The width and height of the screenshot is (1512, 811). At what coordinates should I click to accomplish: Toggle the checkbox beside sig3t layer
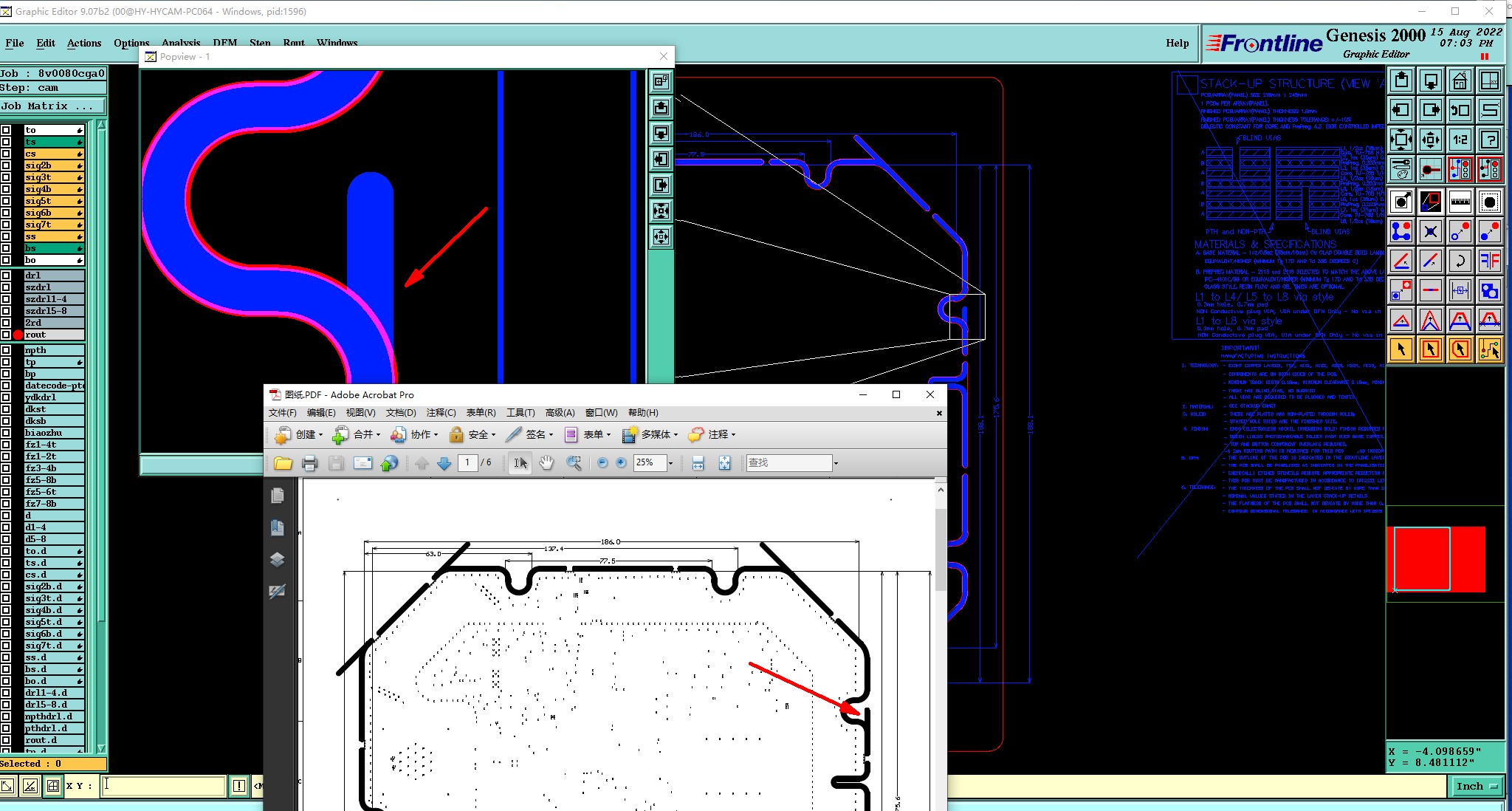point(7,177)
